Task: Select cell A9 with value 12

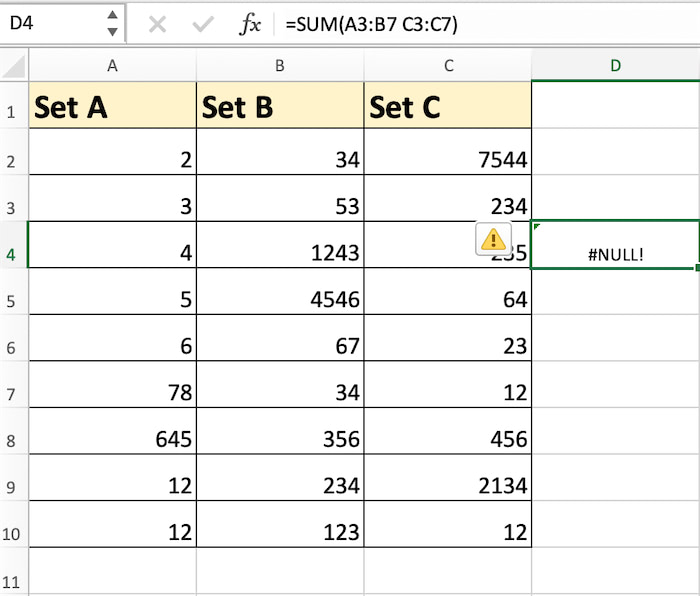Action: (113, 478)
